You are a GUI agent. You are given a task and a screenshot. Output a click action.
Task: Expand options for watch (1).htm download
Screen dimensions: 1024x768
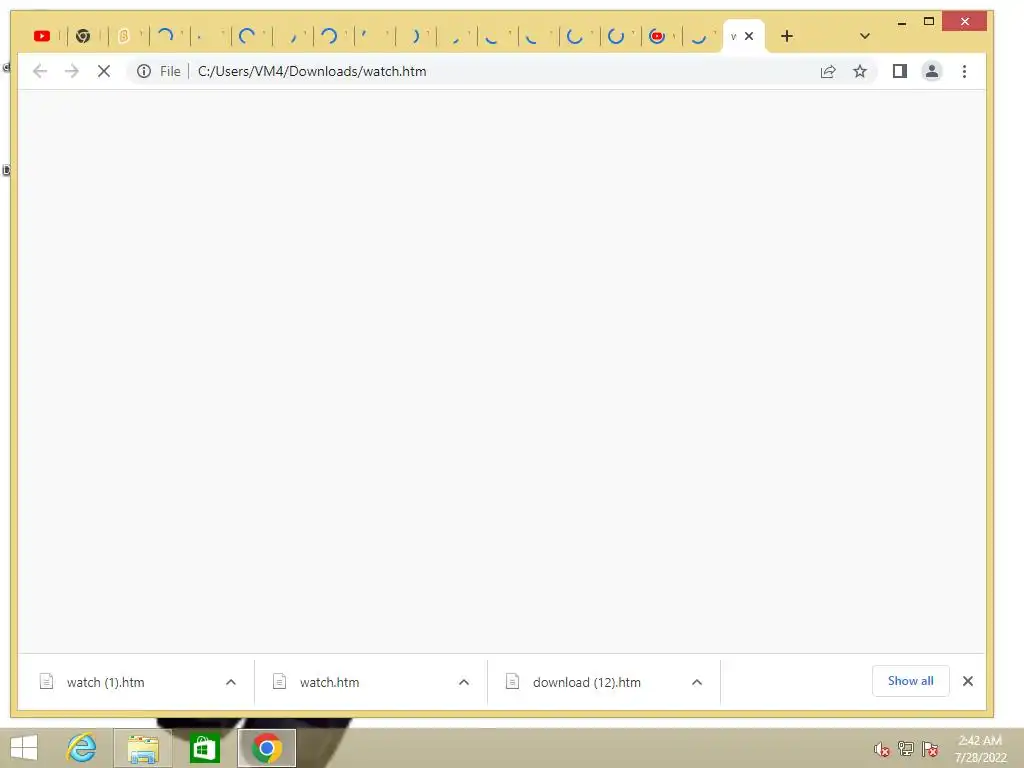(231, 682)
